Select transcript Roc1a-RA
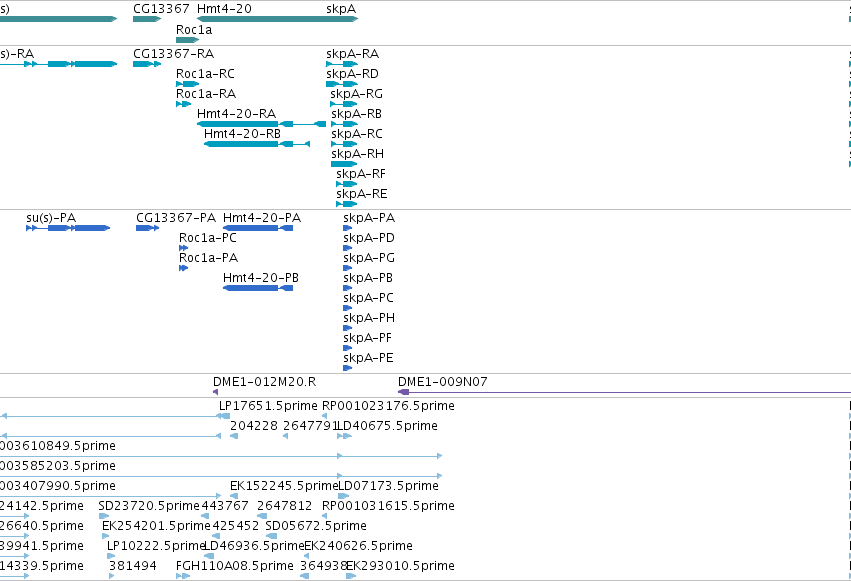The width and height of the screenshot is (851, 581). coord(206,94)
